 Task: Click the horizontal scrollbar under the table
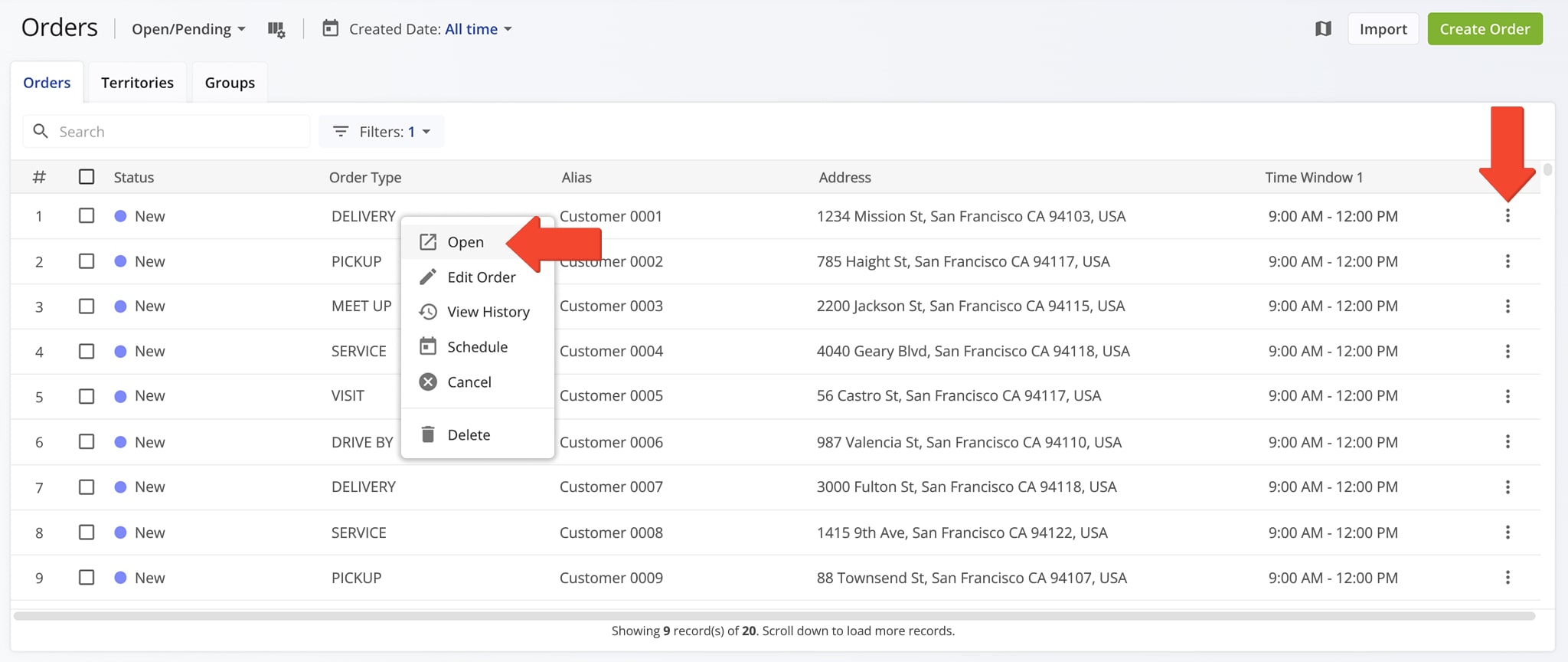pos(774,615)
